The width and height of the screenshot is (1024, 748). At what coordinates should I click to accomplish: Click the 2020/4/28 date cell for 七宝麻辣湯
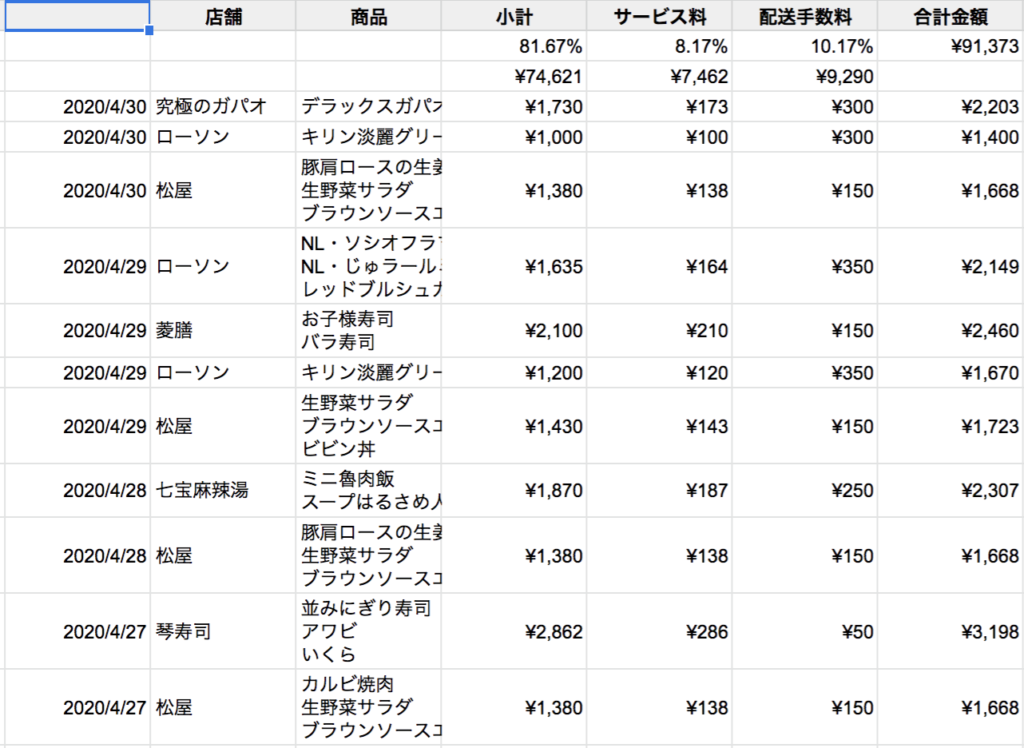click(77, 491)
